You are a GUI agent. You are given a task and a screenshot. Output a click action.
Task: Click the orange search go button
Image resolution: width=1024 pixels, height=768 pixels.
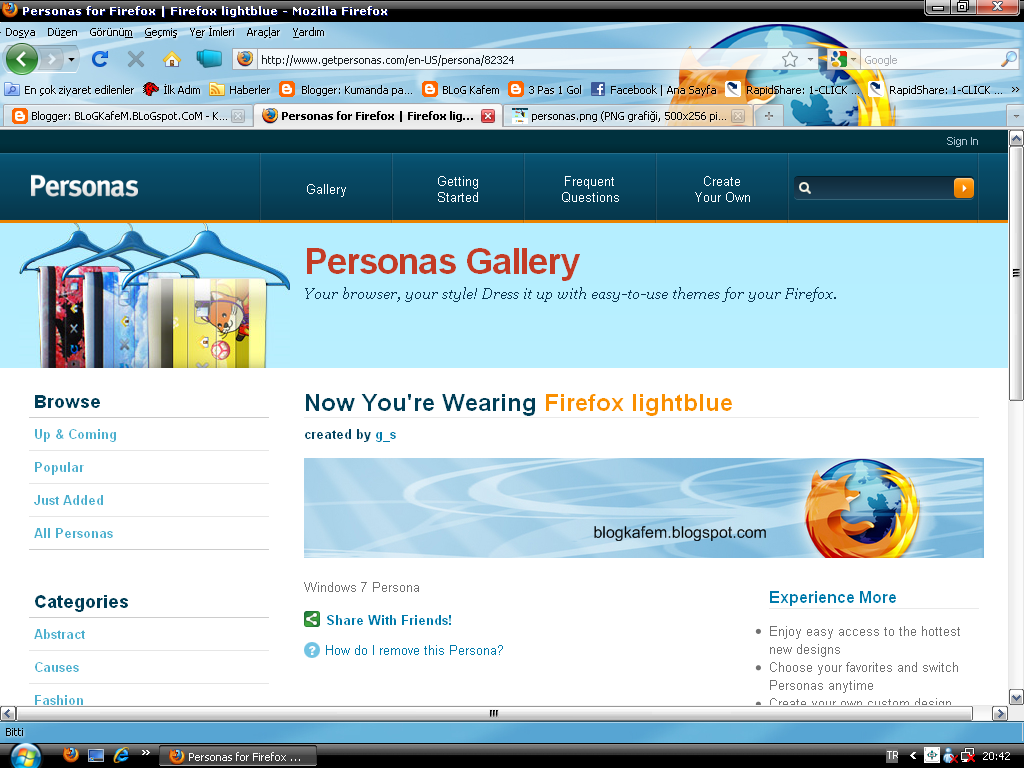(964, 188)
